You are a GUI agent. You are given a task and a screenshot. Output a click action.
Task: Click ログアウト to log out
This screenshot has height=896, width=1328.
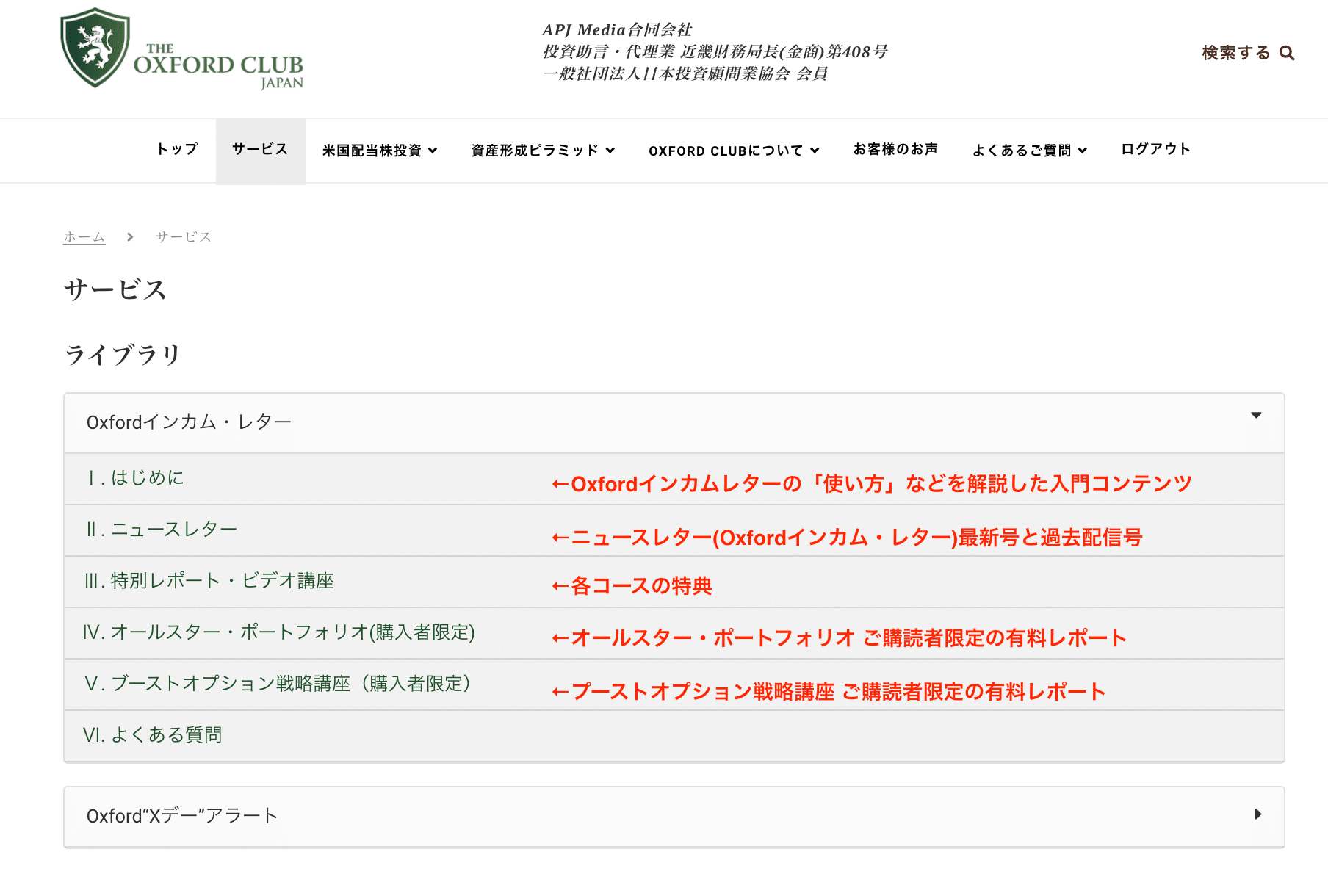(1155, 149)
